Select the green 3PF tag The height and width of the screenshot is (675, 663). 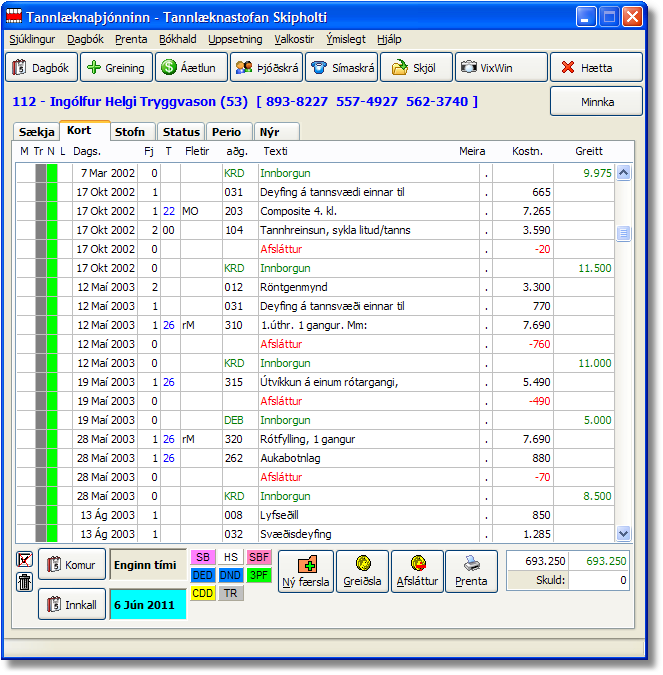[x=259, y=575]
